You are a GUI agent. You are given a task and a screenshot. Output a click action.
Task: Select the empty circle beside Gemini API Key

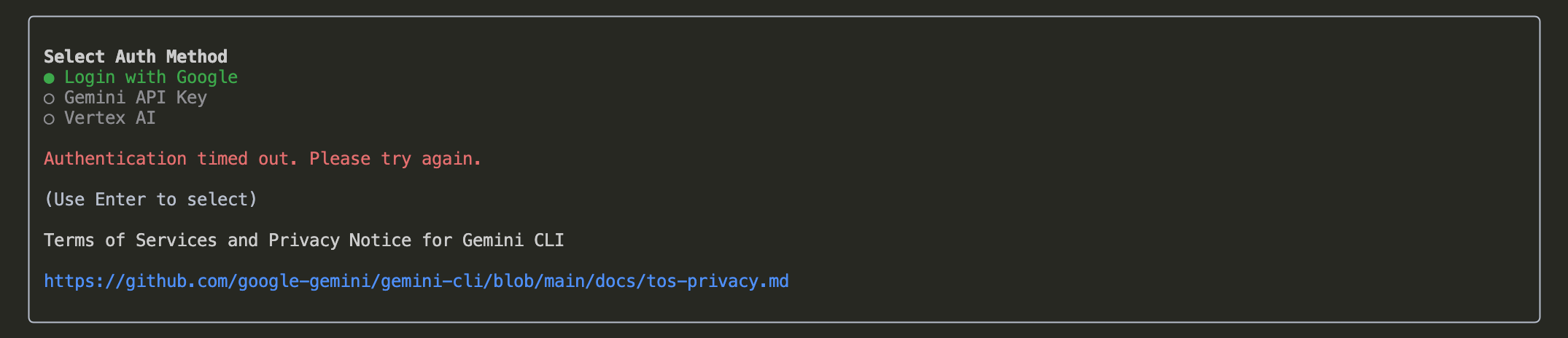coord(49,98)
